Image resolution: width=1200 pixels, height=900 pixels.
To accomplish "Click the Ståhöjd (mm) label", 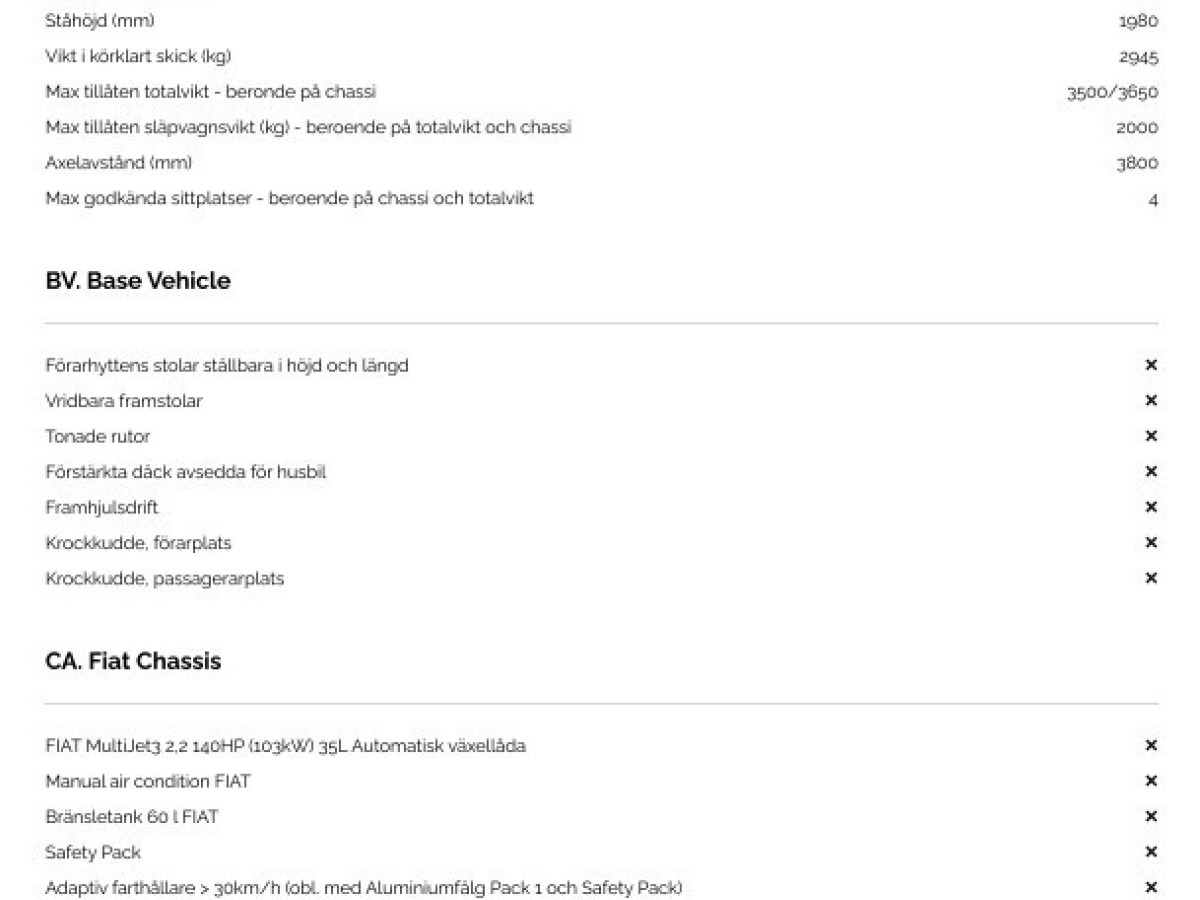I will pyautogui.click(x=100, y=21).
